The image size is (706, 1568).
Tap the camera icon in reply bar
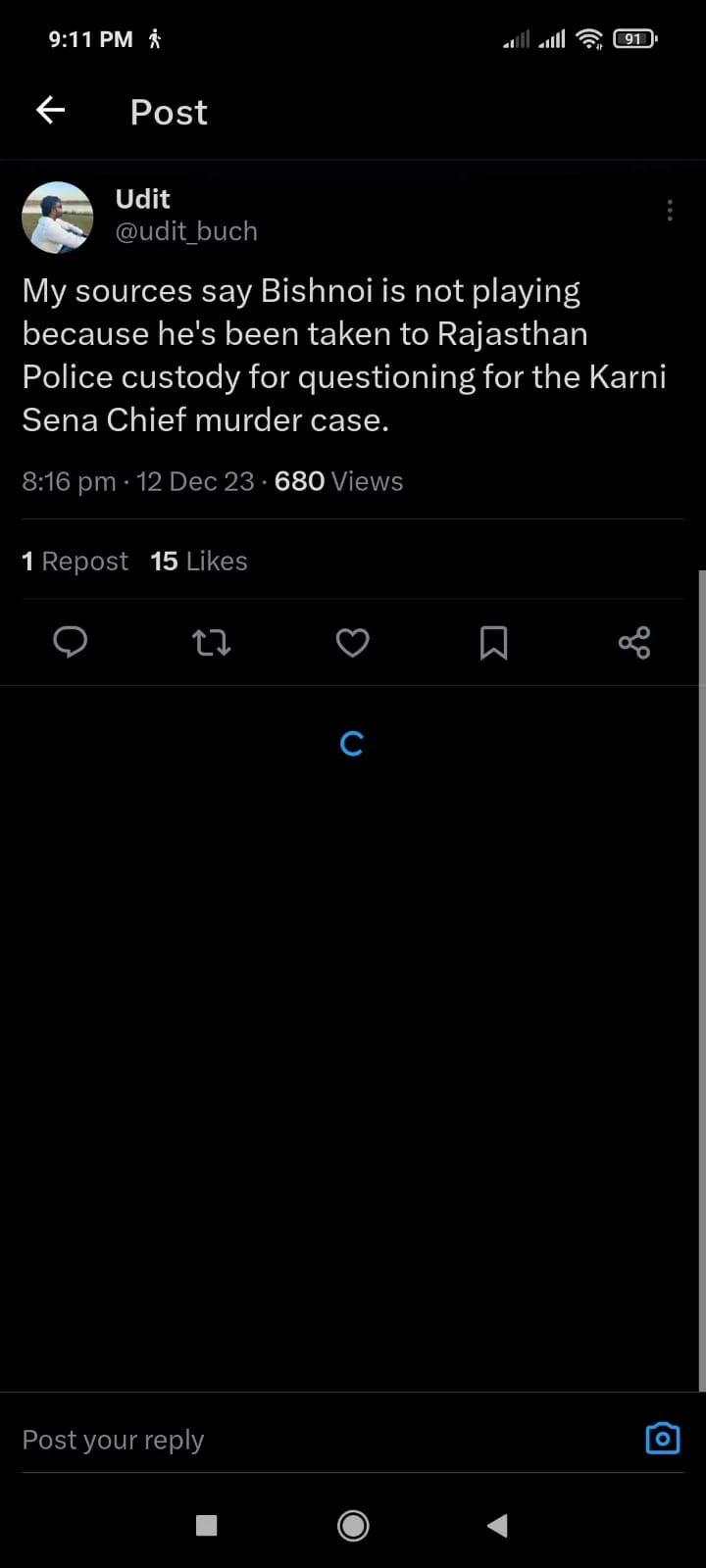663,1439
